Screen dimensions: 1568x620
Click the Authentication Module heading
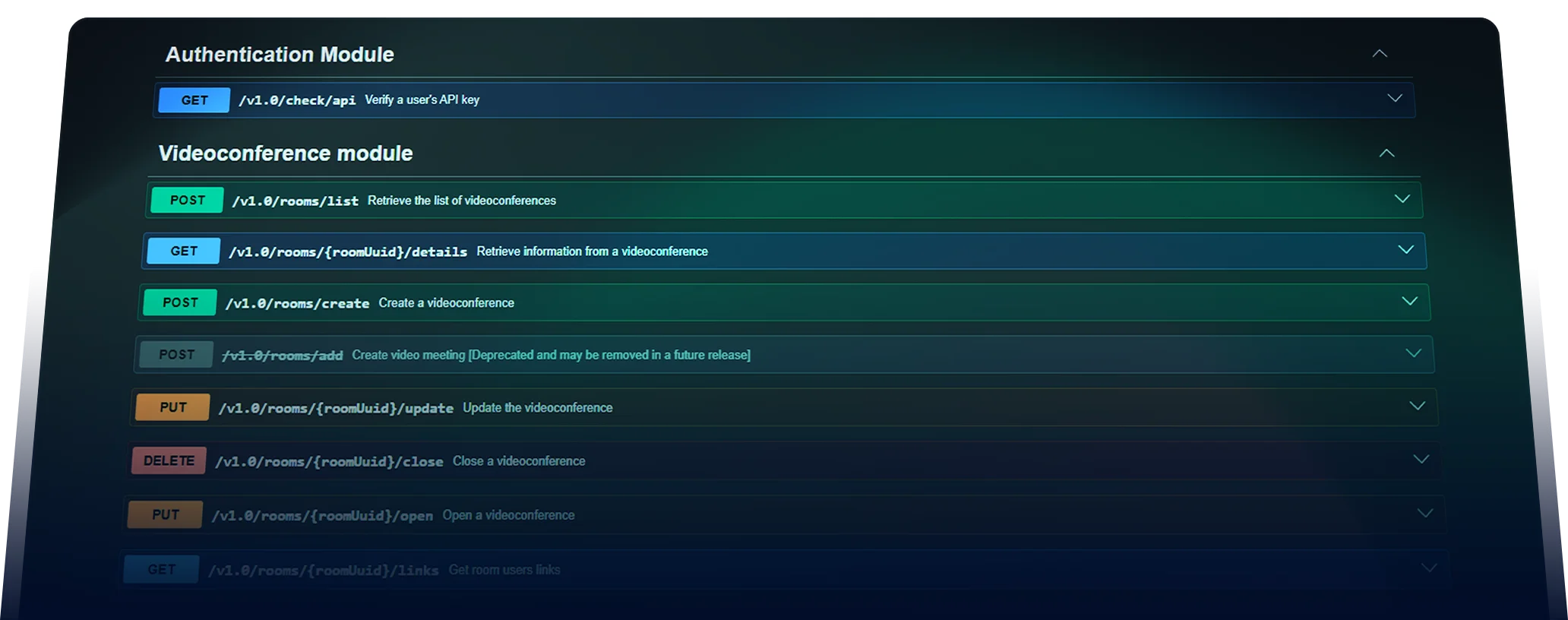pos(280,55)
